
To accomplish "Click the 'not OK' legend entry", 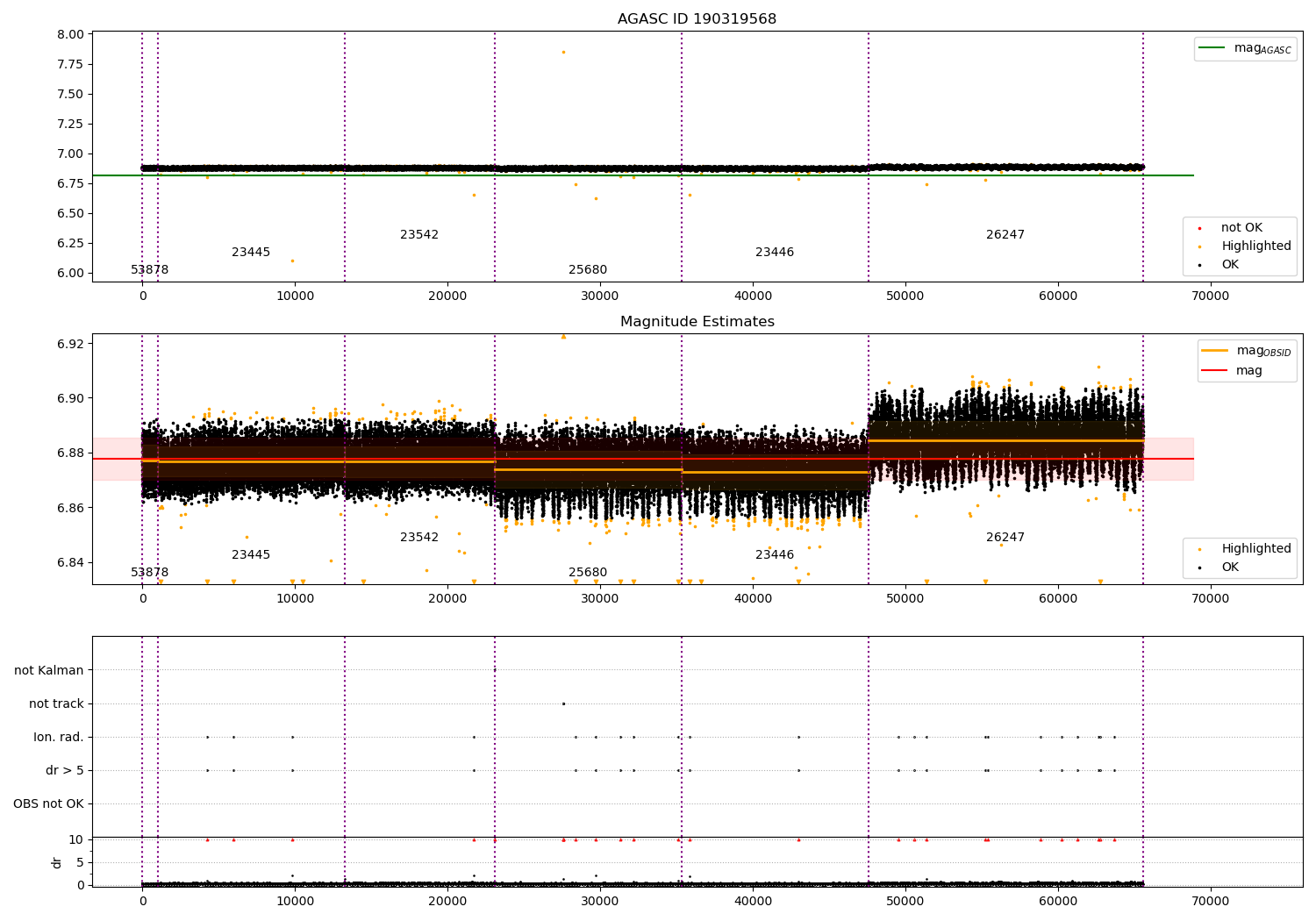I will 1241,228.
